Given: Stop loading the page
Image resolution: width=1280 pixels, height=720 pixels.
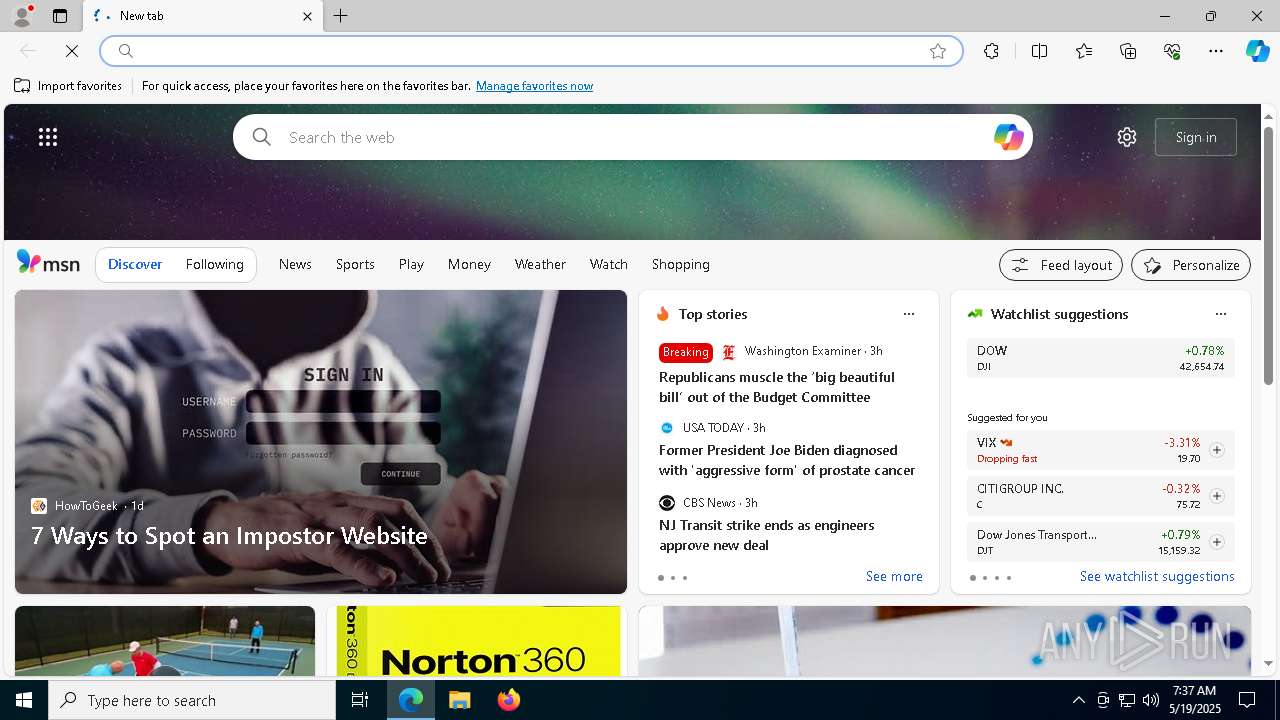Looking at the screenshot, I should click(72, 51).
